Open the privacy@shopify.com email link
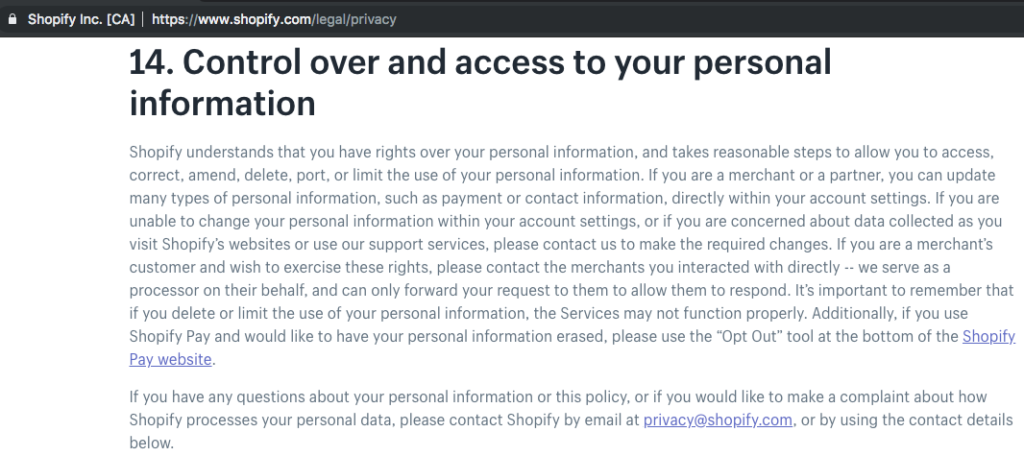The width and height of the screenshot is (1024, 456). [x=718, y=419]
